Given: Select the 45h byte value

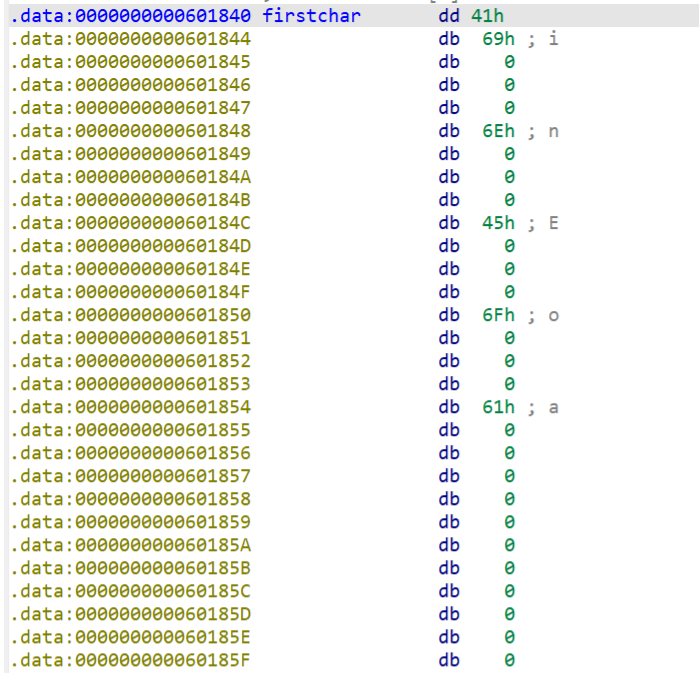Looking at the screenshot, I should coord(499,223).
